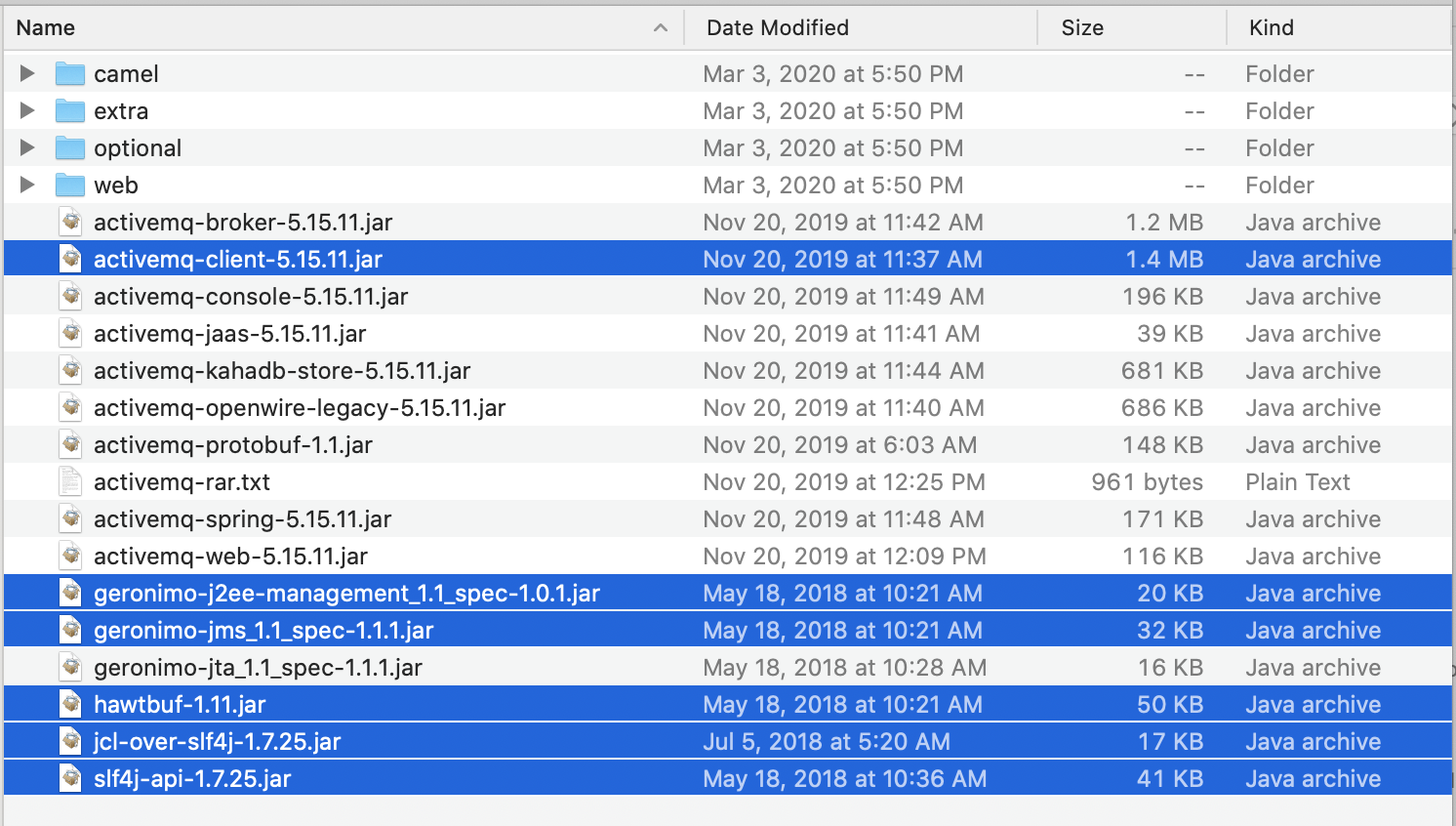Click file name hawtbuf-1.11.jar
This screenshot has width=1456, height=826.
coord(180,705)
